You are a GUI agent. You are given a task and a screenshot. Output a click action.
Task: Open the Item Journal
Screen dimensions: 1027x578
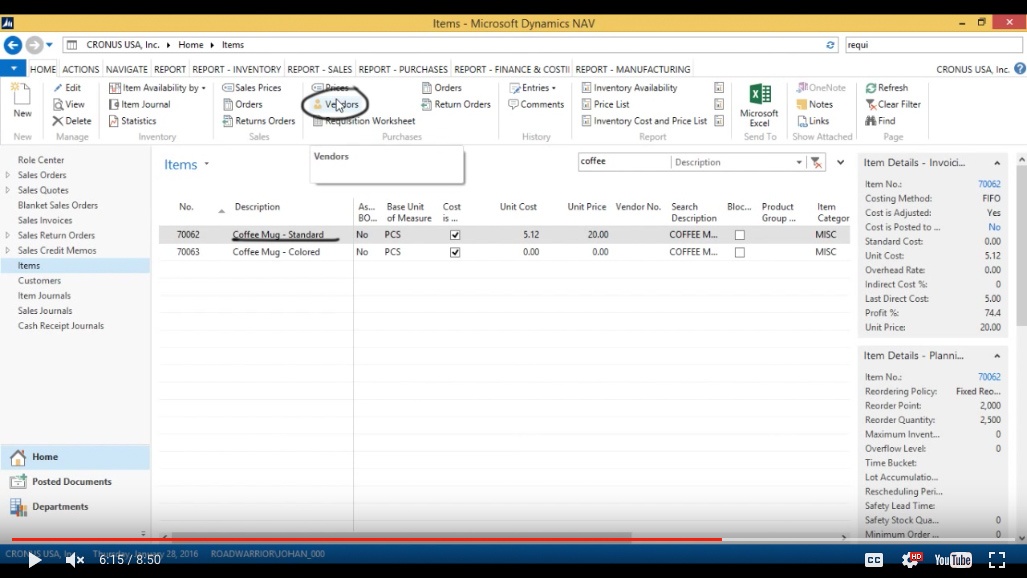click(x=140, y=104)
